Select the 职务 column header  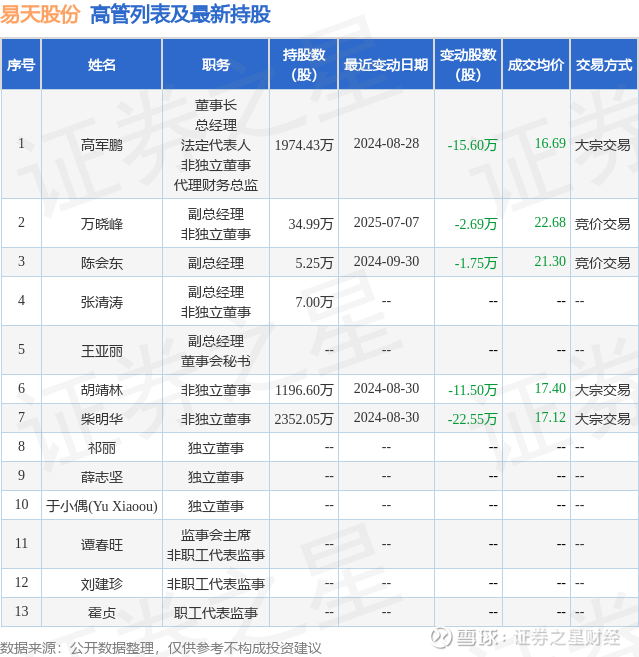tap(215, 65)
